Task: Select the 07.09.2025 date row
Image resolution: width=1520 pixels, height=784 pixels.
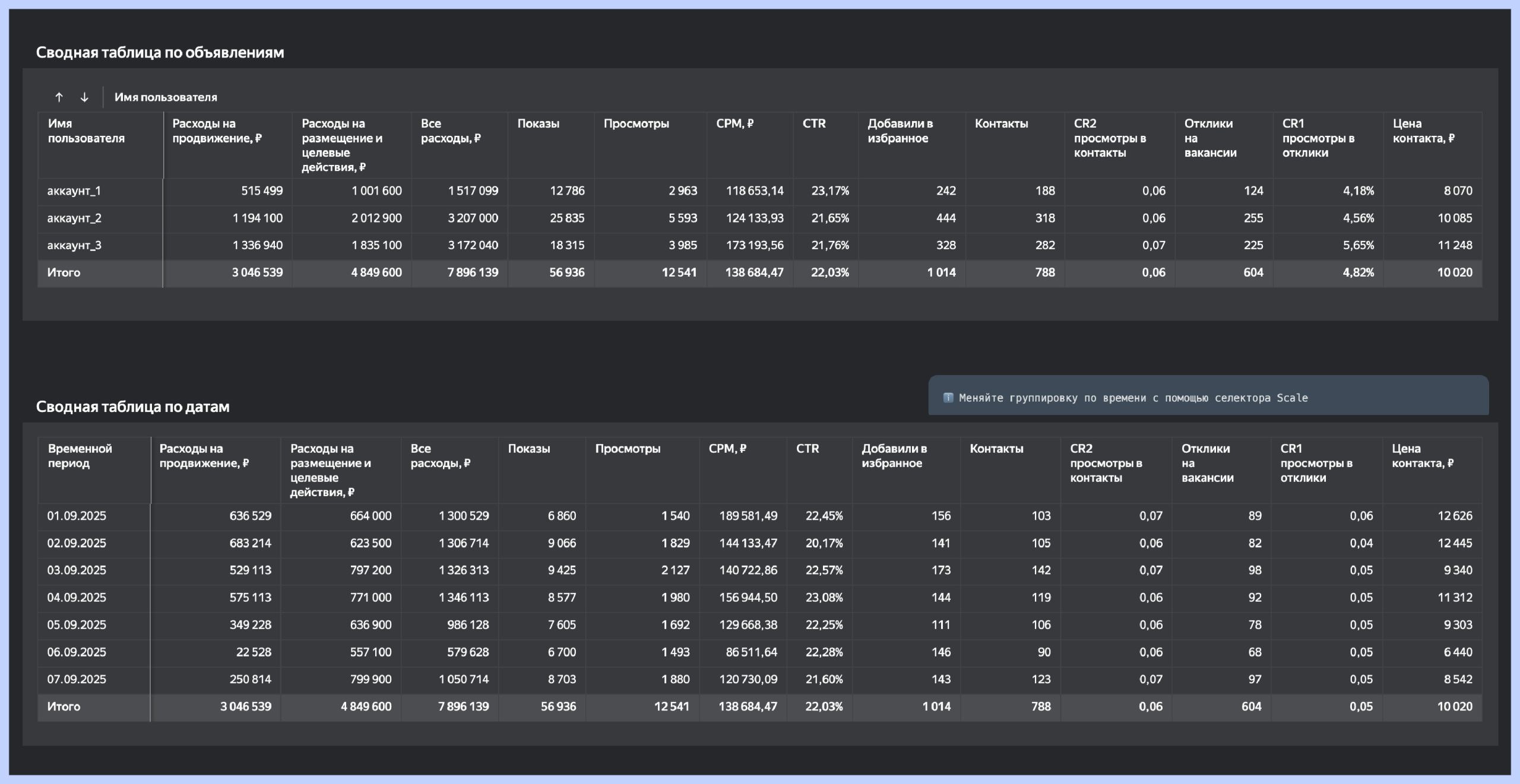Action: [x=77, y=680]
